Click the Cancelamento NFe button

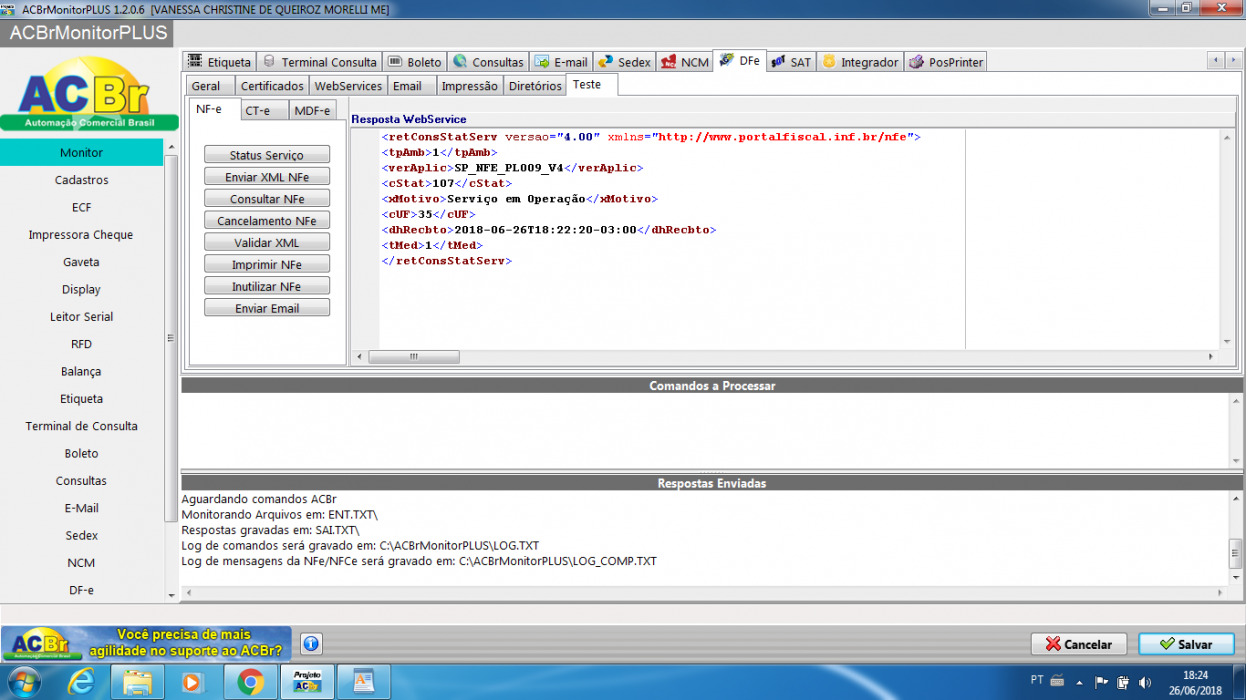(267, 221)
